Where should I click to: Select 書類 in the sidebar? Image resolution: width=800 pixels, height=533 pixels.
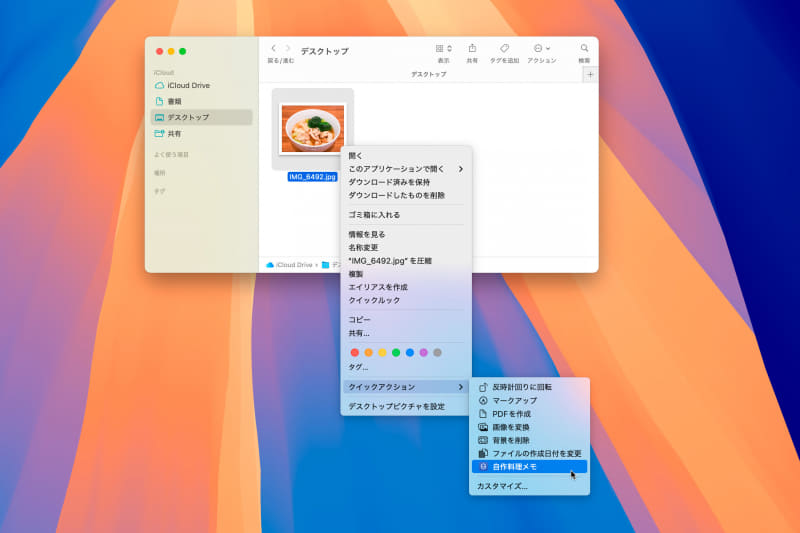point(202,101)
